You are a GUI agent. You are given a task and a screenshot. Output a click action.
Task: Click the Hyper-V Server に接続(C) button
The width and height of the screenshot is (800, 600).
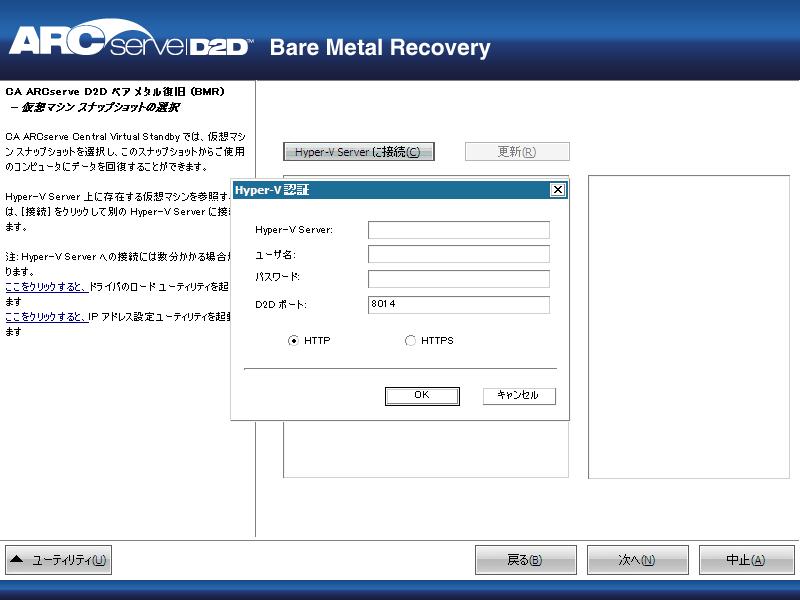(x=359, y=152)
